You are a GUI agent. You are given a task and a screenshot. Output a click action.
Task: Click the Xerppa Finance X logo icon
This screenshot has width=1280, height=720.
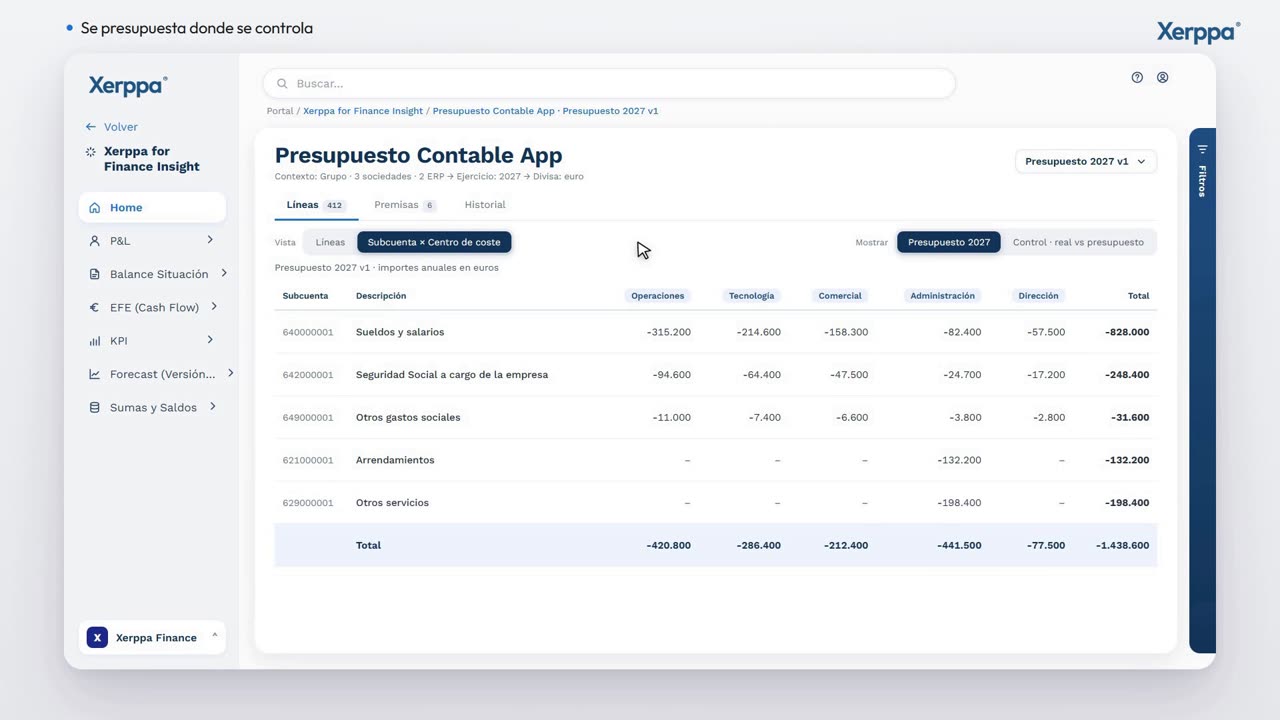(x=97, y=637)
